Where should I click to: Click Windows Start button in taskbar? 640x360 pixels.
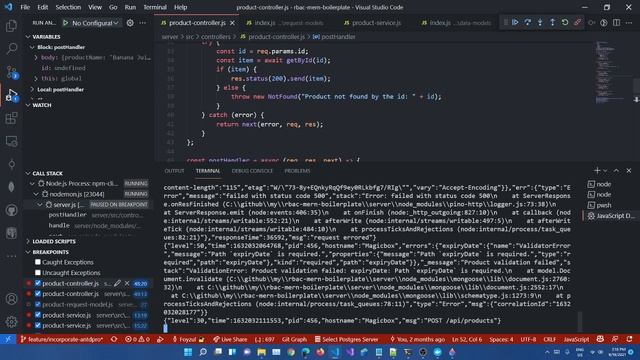188,352
